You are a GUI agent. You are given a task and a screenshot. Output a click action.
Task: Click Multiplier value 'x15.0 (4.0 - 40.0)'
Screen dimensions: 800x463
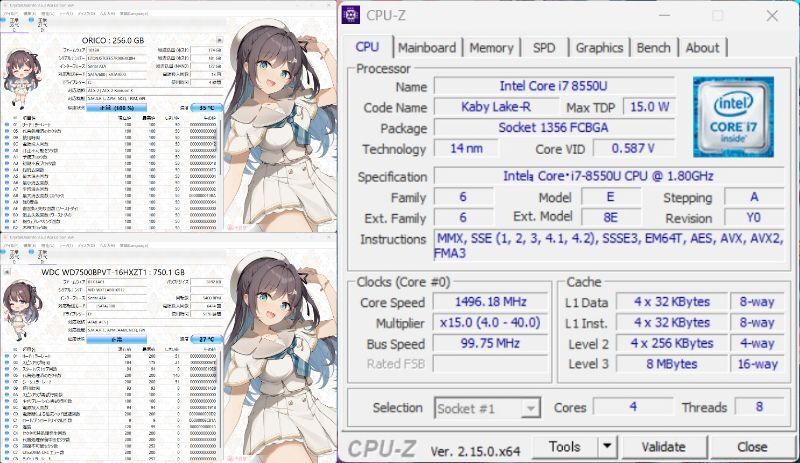coord(491,323)
